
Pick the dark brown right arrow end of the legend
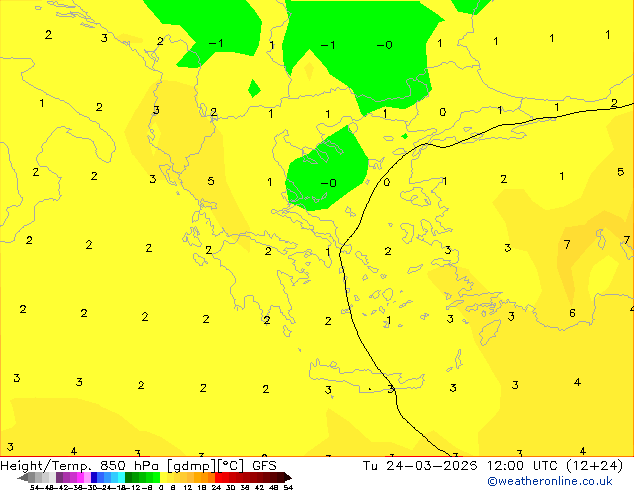pos(288,478)
